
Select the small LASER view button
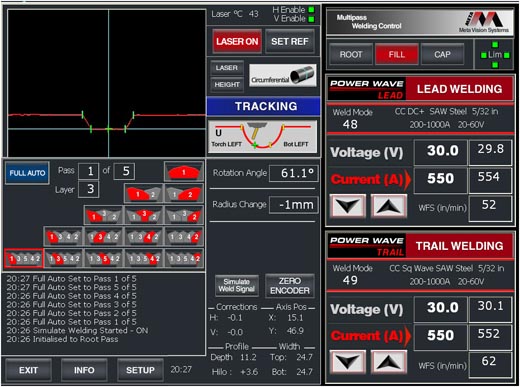point(227,68)
